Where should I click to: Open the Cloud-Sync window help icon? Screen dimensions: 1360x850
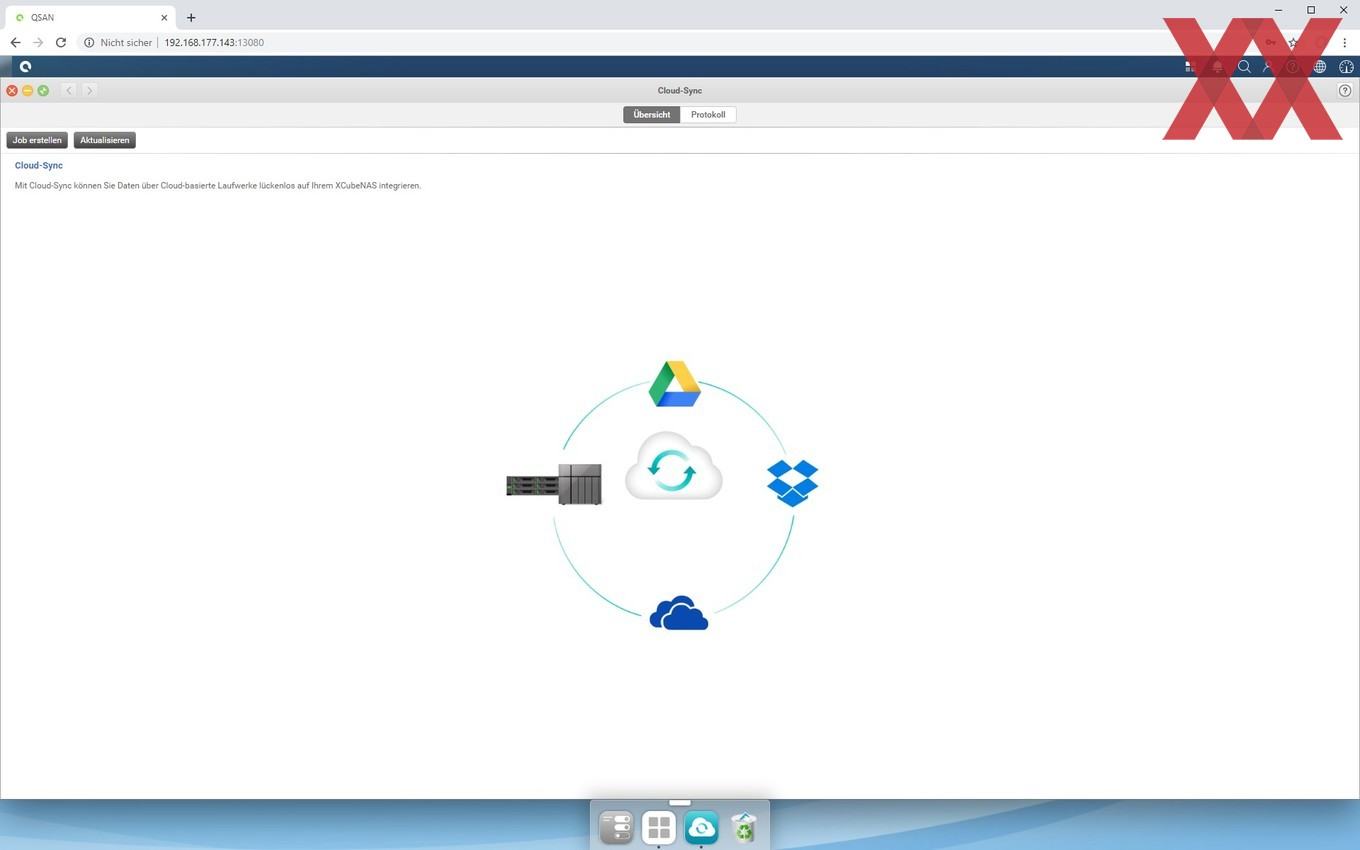1345,91
